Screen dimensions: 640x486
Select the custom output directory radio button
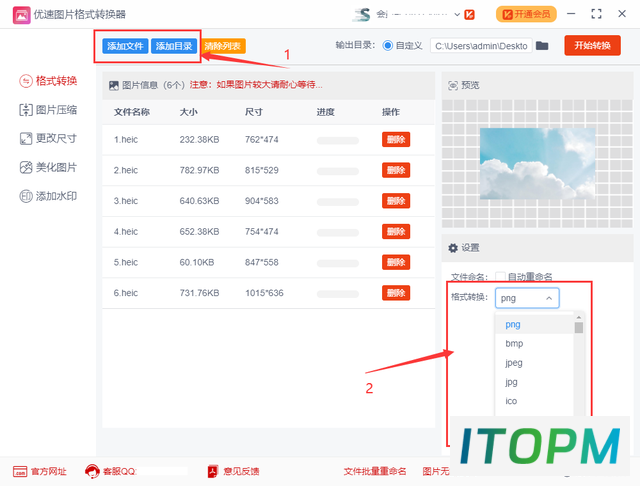(x=388, y=45)
